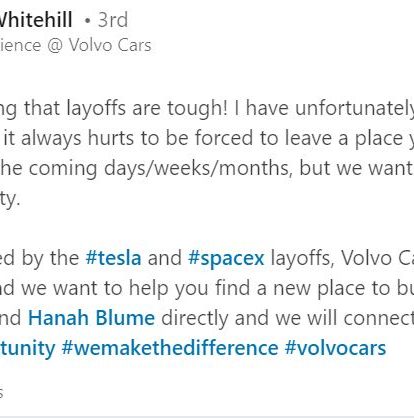The height and width of the screenshot is (418, 414).
Task: Click the 'coming days/weeks/months' text line
Action: (x=159, y=168)
